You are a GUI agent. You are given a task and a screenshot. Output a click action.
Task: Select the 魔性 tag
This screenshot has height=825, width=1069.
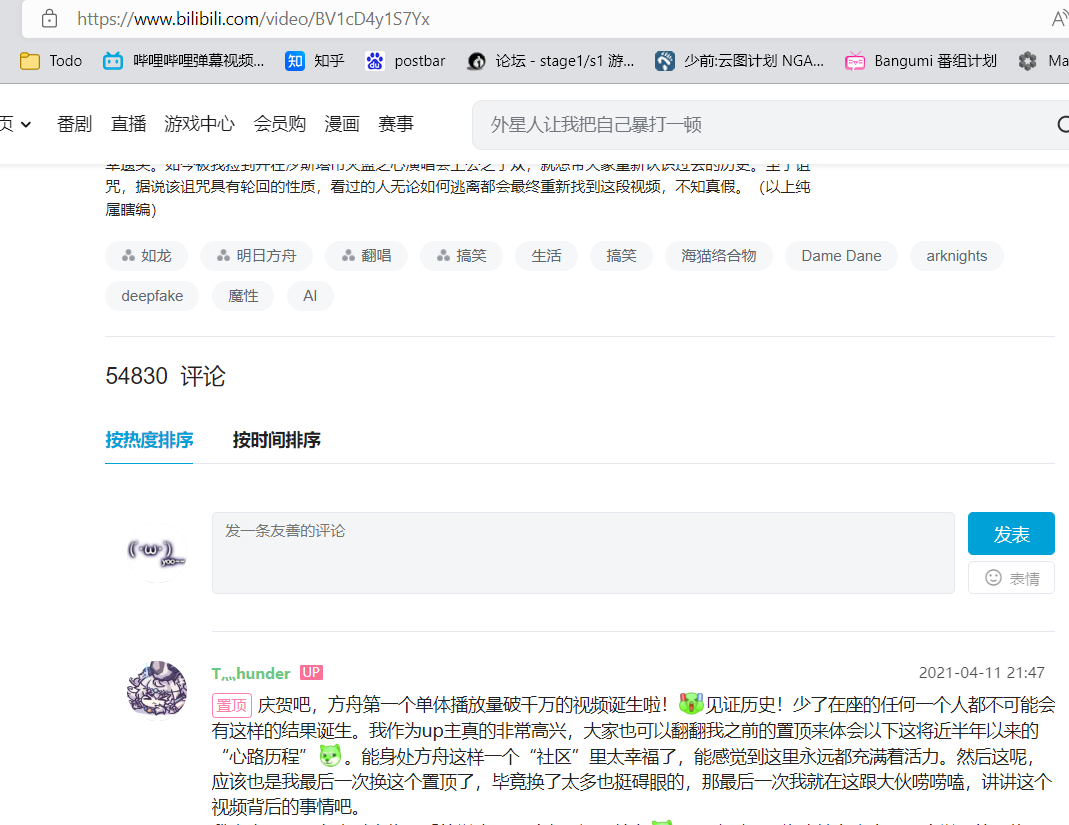[243, 296]
